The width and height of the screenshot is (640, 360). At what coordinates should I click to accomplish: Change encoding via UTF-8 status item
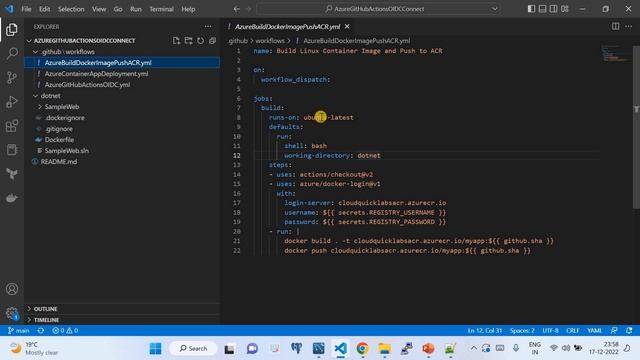pos(550,330)
